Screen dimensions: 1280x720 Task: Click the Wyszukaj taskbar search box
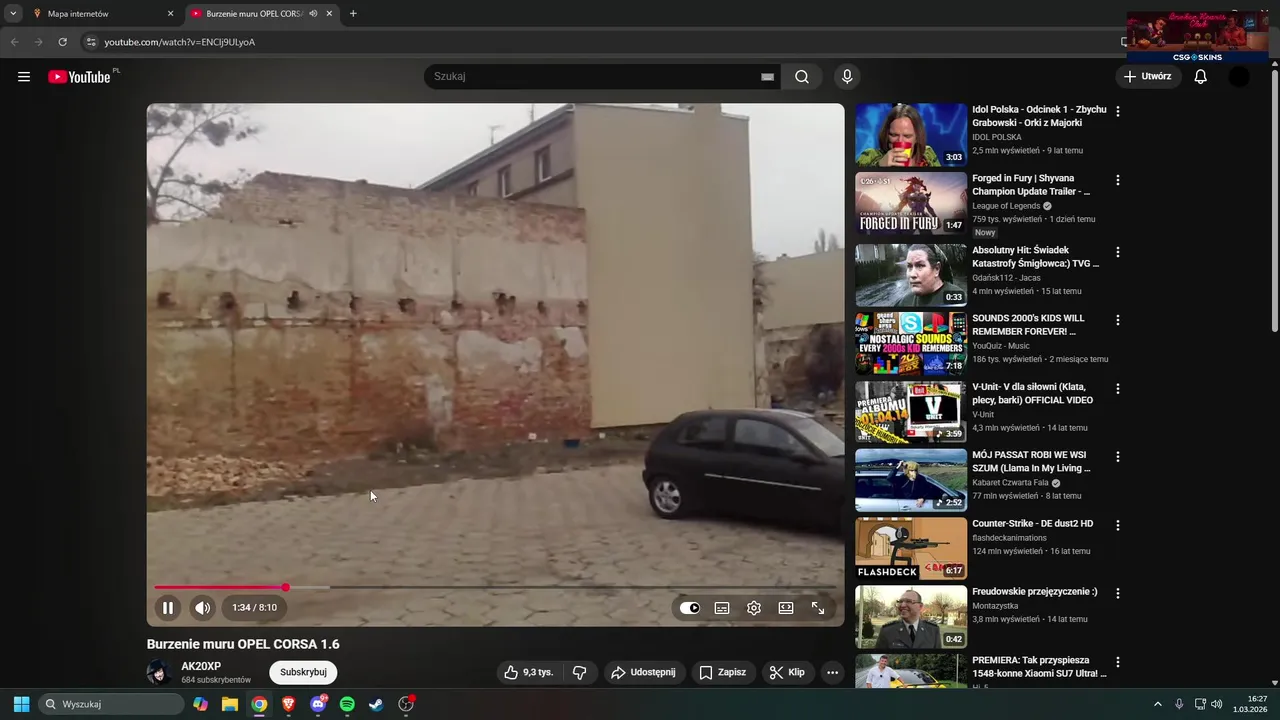click(x=112, y=704)
